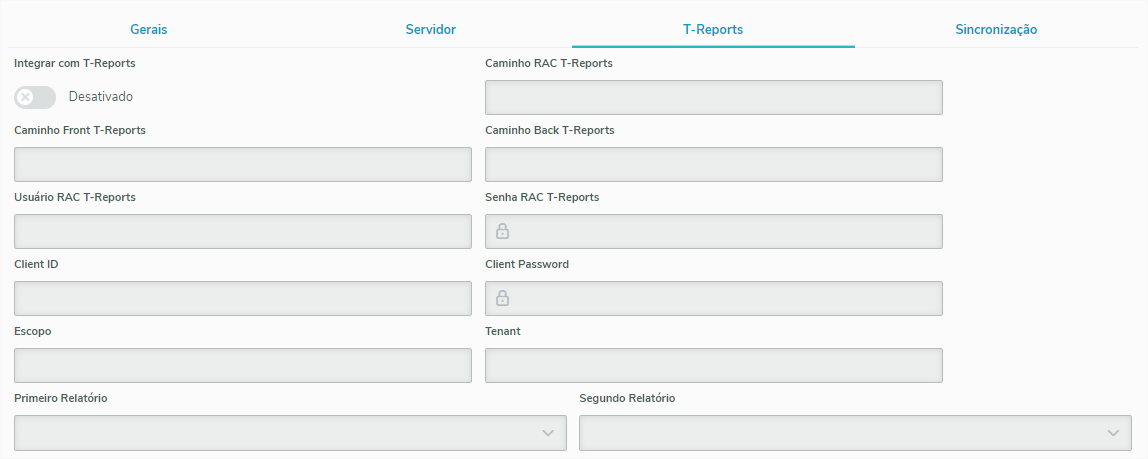Viewport: 1148px width, 459px height.
Task: Go to the Sincronização tab
Action: [996, 29]
